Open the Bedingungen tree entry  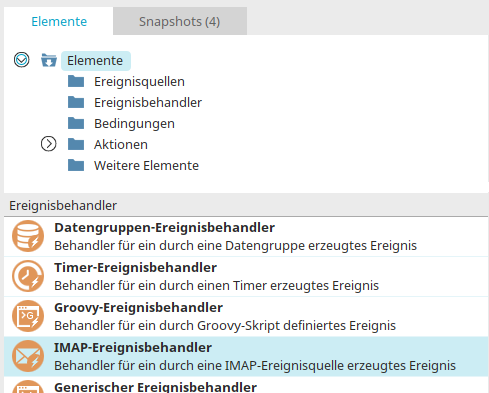[x=134, y=124]
